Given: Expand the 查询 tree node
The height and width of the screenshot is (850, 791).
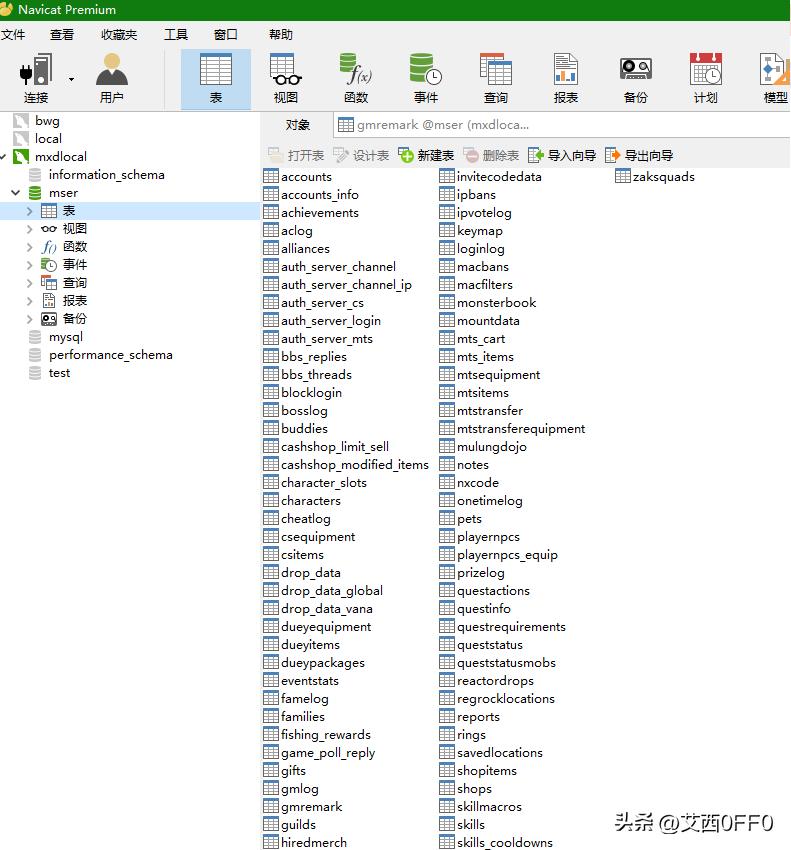Looking at the screenshot, I should [30, 282].
